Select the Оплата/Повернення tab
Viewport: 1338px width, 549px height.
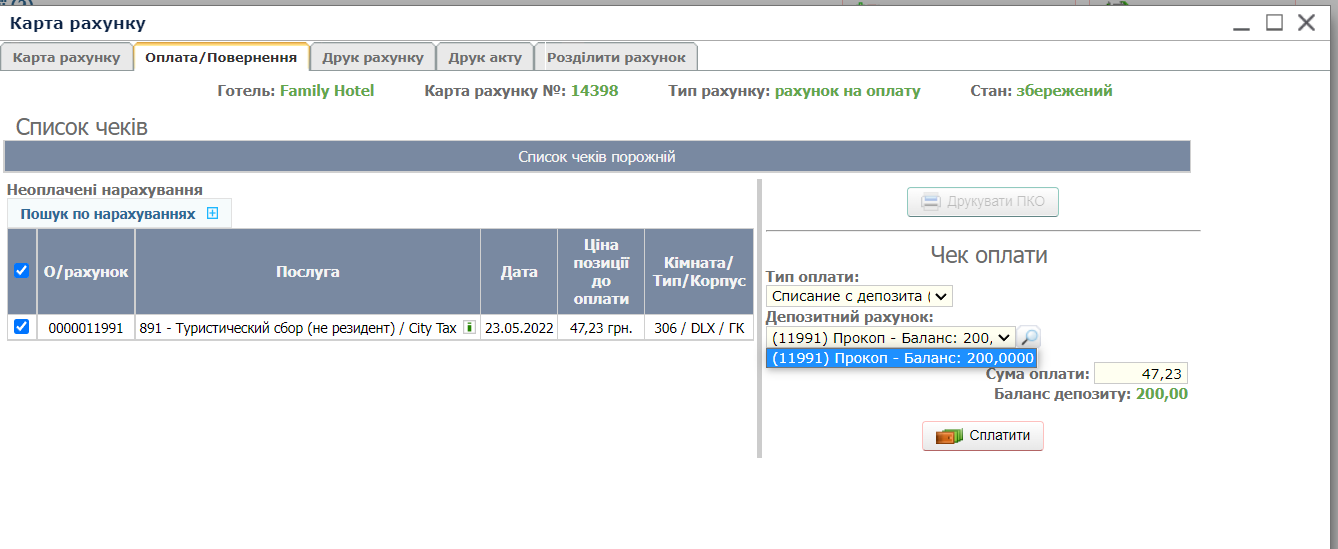[221, 57]
